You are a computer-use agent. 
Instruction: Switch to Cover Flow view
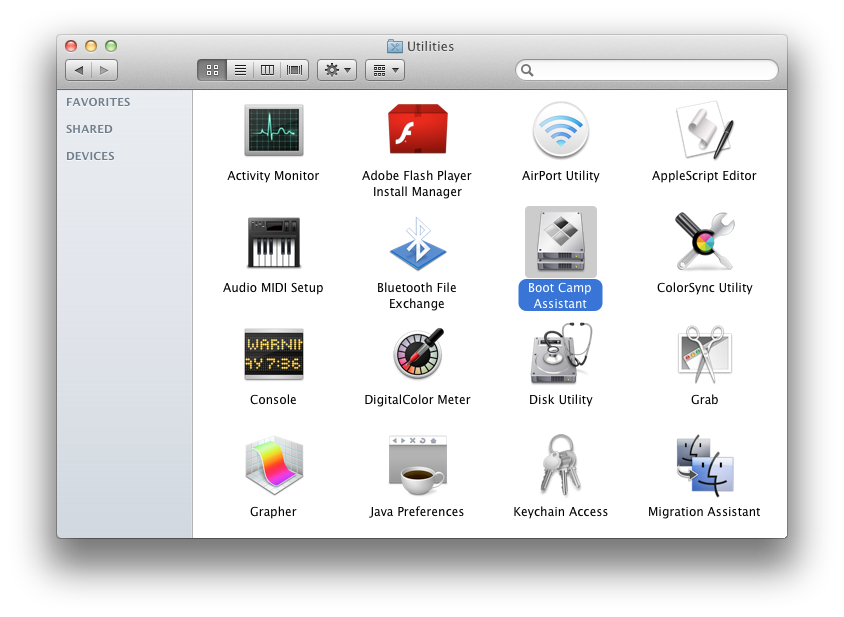tap(295, 70)
